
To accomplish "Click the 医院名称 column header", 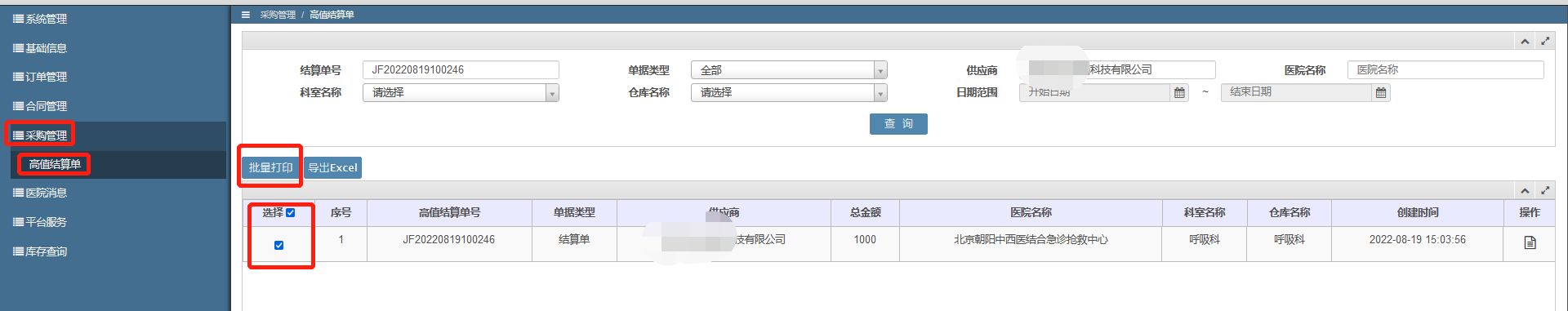I will click(1031, 212).
